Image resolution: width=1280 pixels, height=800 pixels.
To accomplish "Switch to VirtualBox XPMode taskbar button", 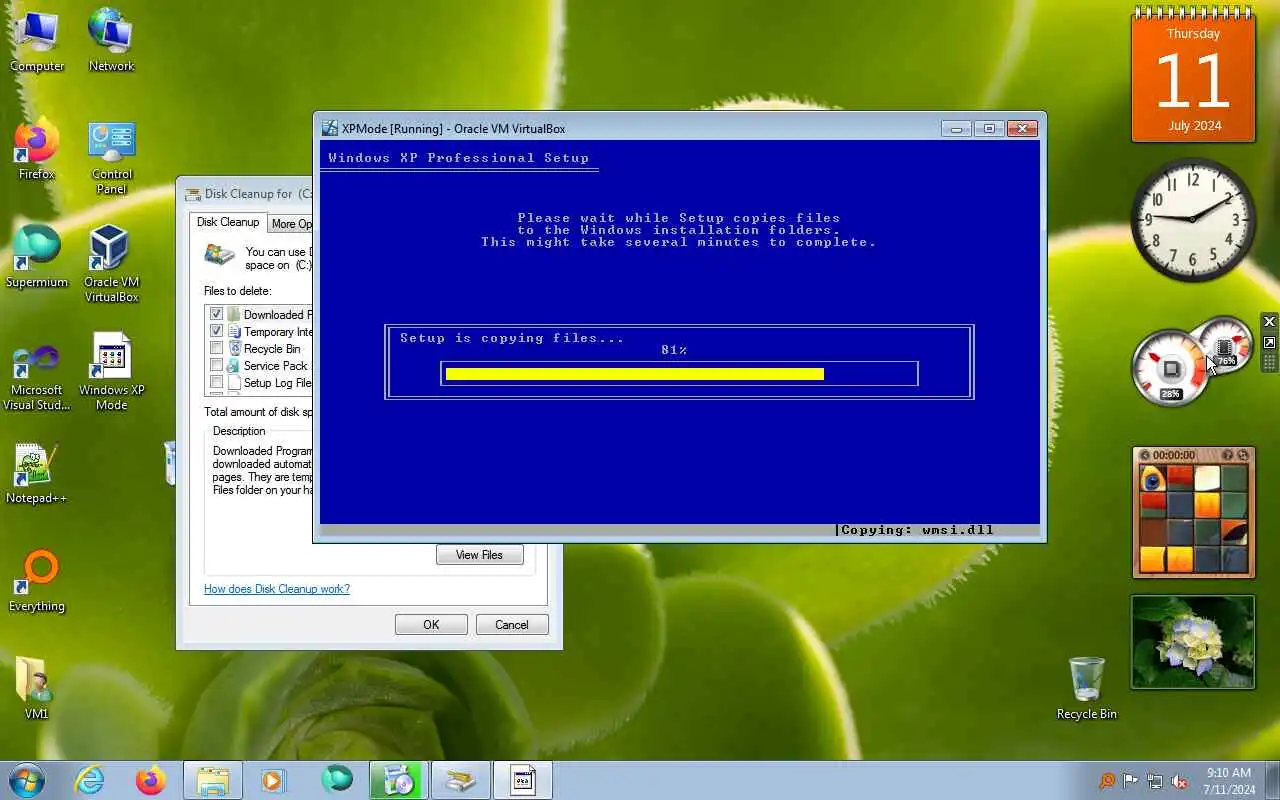I will tap(398, 780).
